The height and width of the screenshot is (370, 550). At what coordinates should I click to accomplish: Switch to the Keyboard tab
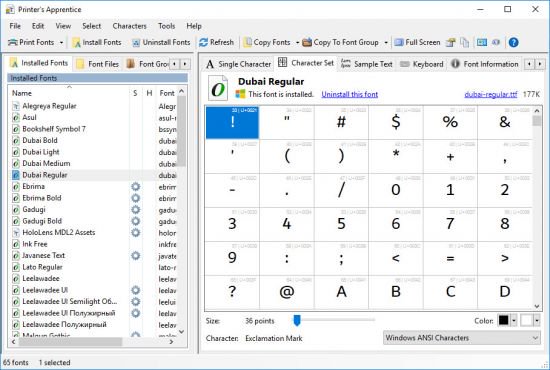coord(422,64)
